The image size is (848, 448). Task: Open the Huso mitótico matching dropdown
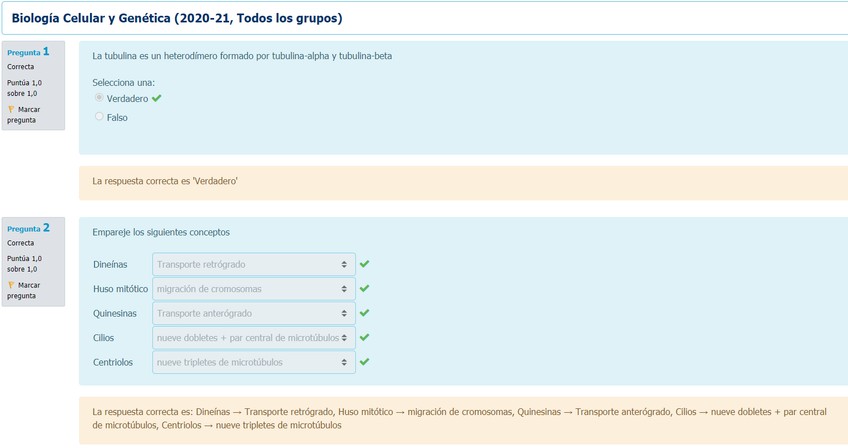[x=254, y=289]
